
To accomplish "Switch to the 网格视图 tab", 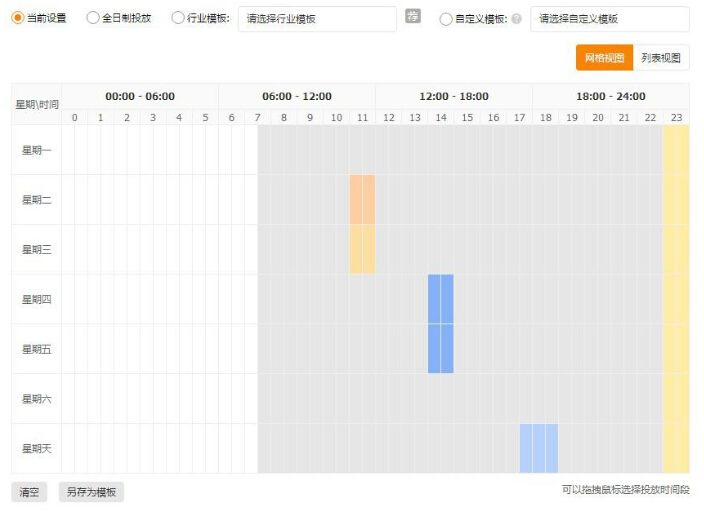I will [x=604, y=58].
